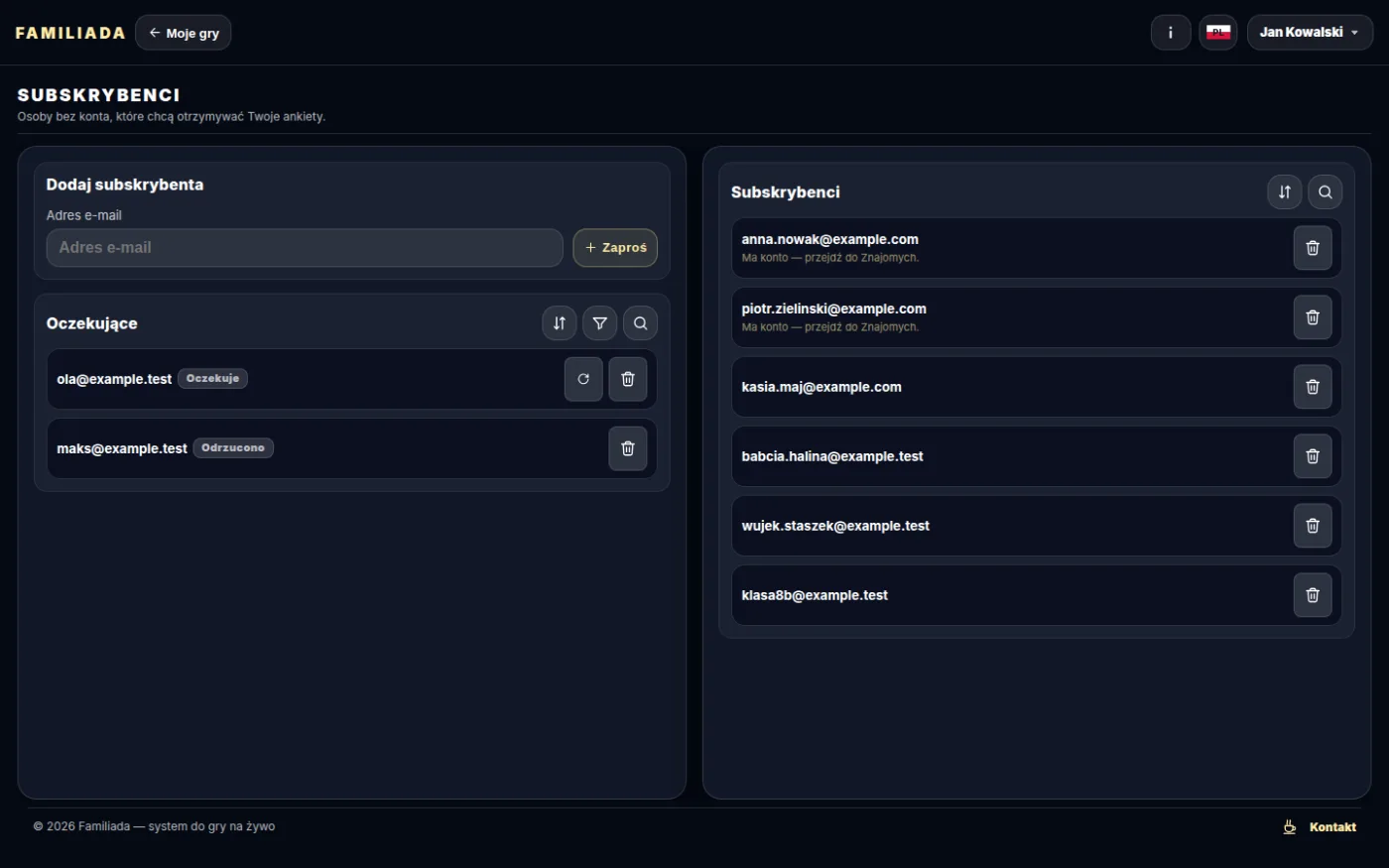Search within Oczekujące pending list

[x=640, y=323]
